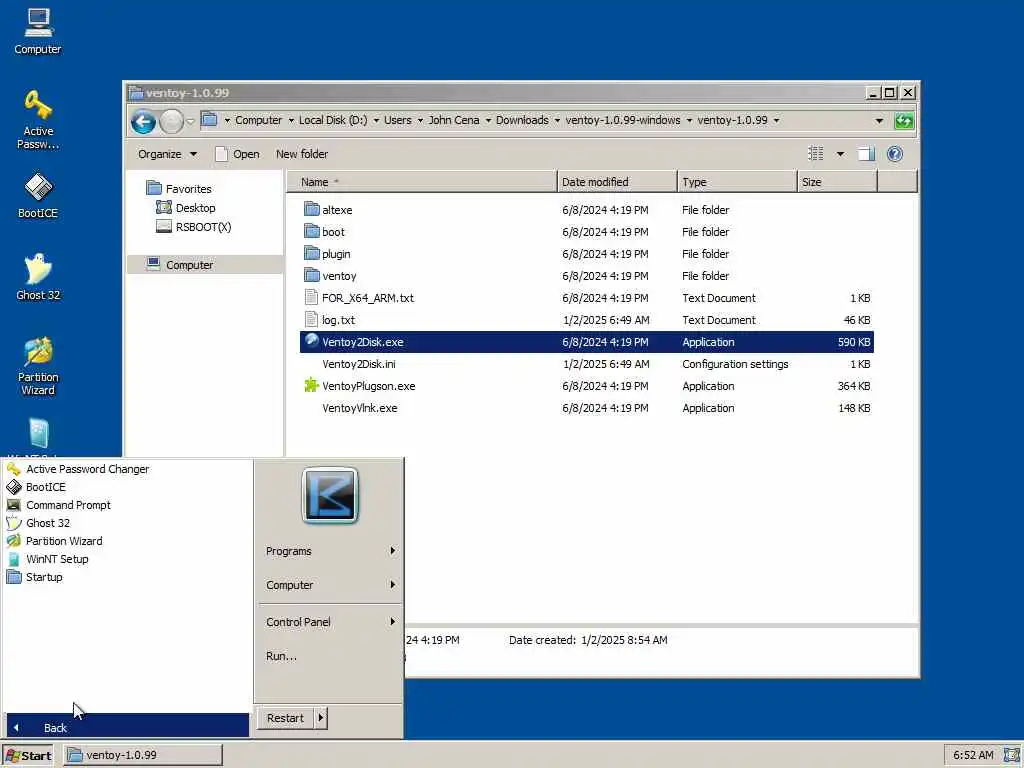This screenshot has height=768, width=1024.
Task: Expand the Computer submenu in the Start menu
Action: pyautogui.click(x=330, y=585)
